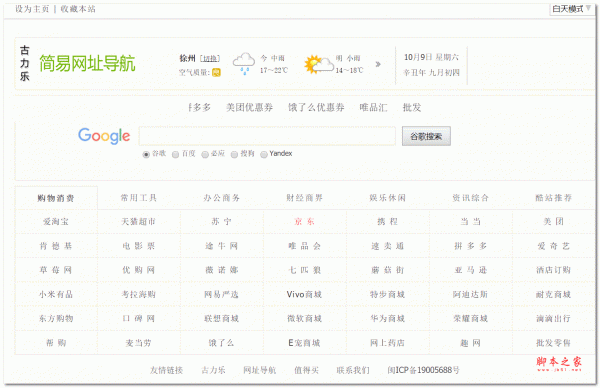
Task: Open the 批发 link above search
Action: click(x=412, y=108)
